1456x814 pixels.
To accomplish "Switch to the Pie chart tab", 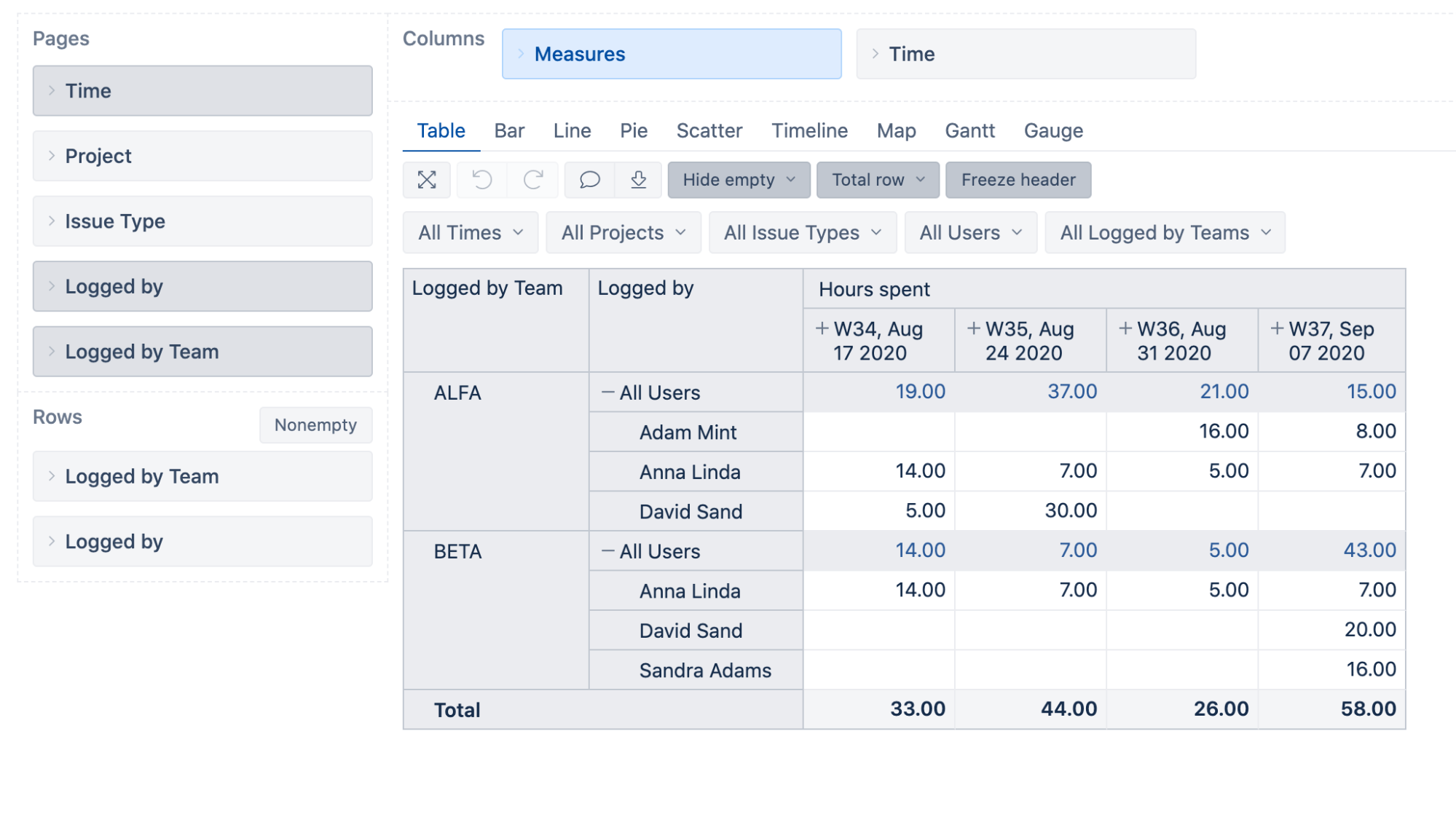I will pyautogui.click(x=634, y=131).
